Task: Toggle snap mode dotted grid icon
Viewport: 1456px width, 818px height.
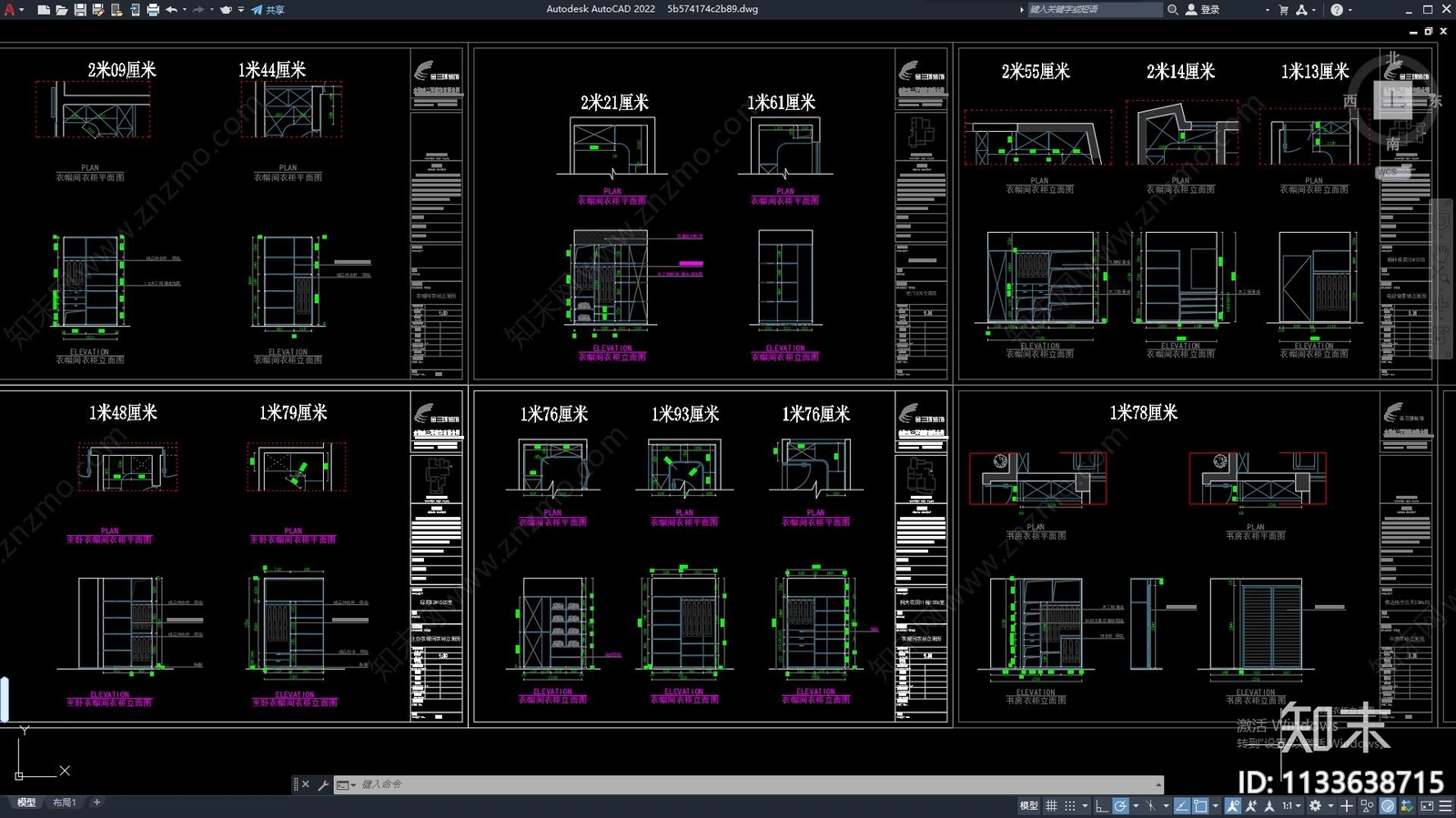Action: coord(1070,806)
